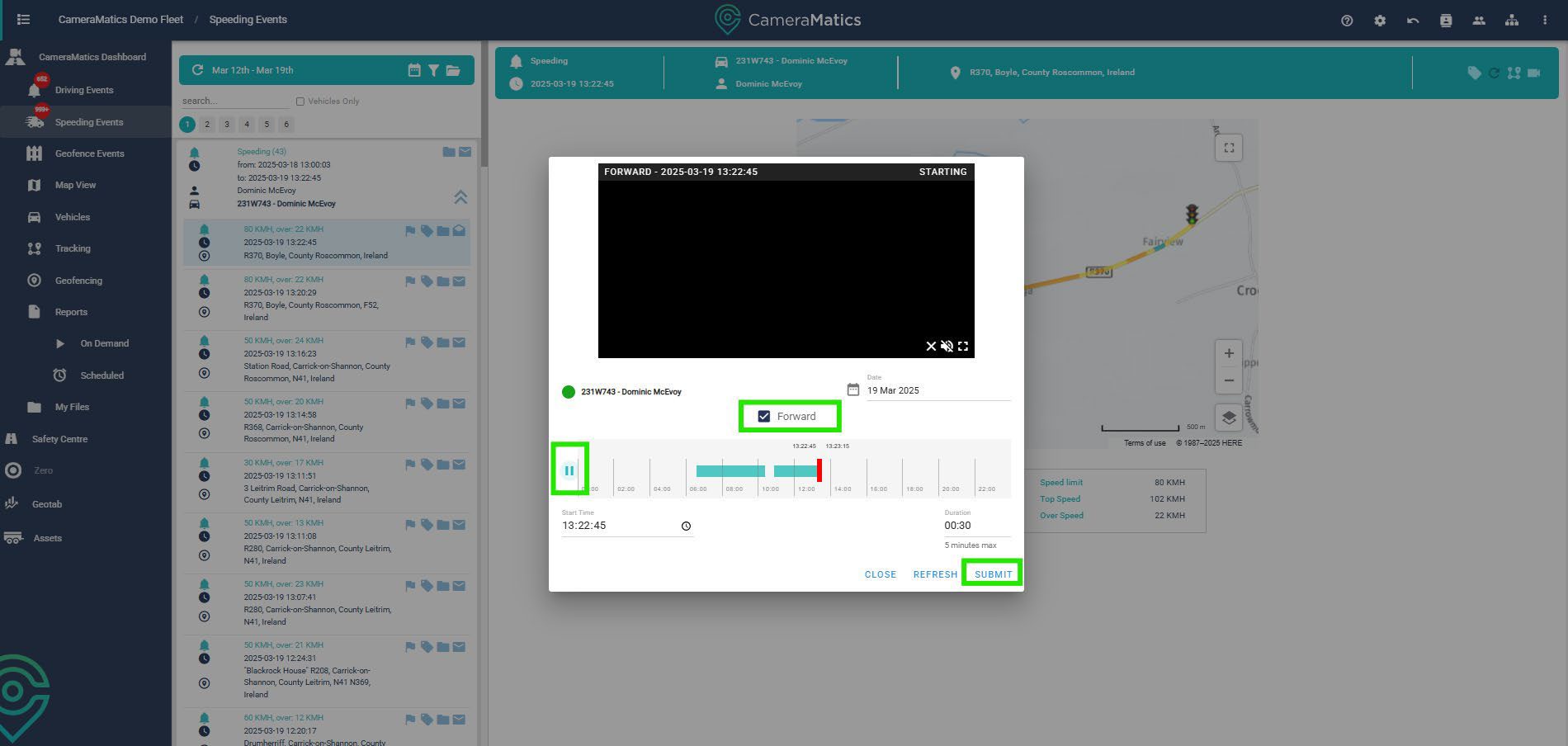The image size is (1568, 746).
Task: Unmute the video player audio
Action: [x=947, y=347]
